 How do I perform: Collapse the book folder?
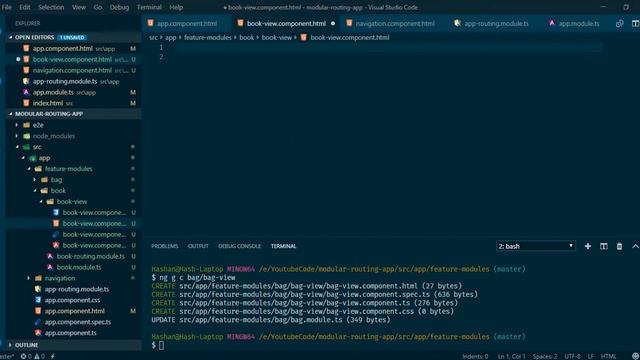(58, 191)
